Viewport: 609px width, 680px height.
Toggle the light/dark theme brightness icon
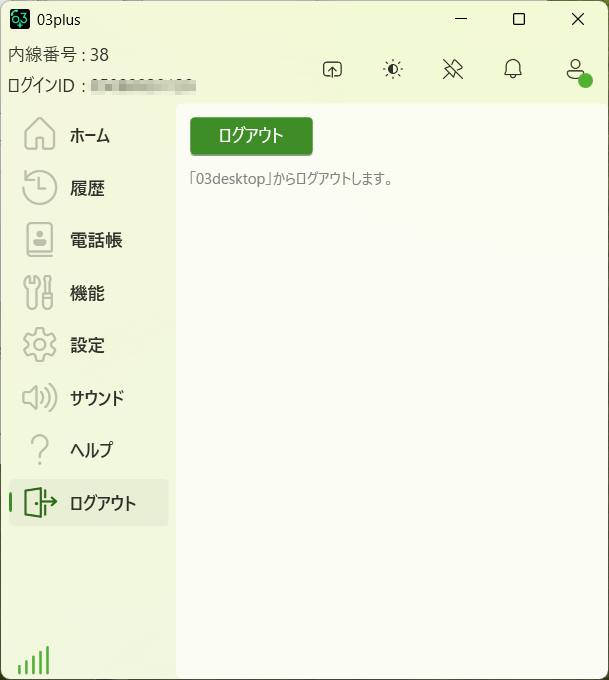pos(393,69)
